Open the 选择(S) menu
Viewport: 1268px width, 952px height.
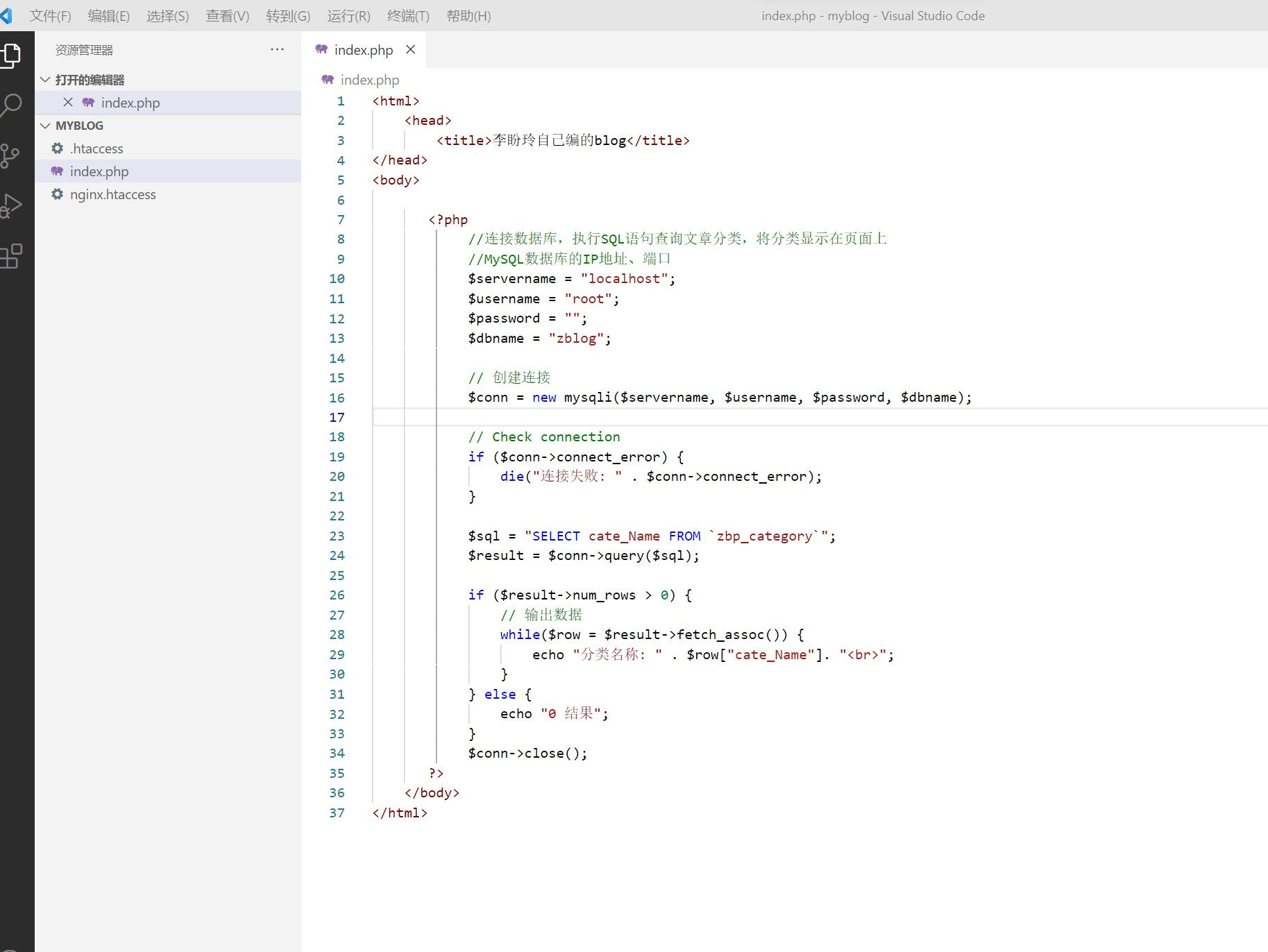(x=168, y=15)
